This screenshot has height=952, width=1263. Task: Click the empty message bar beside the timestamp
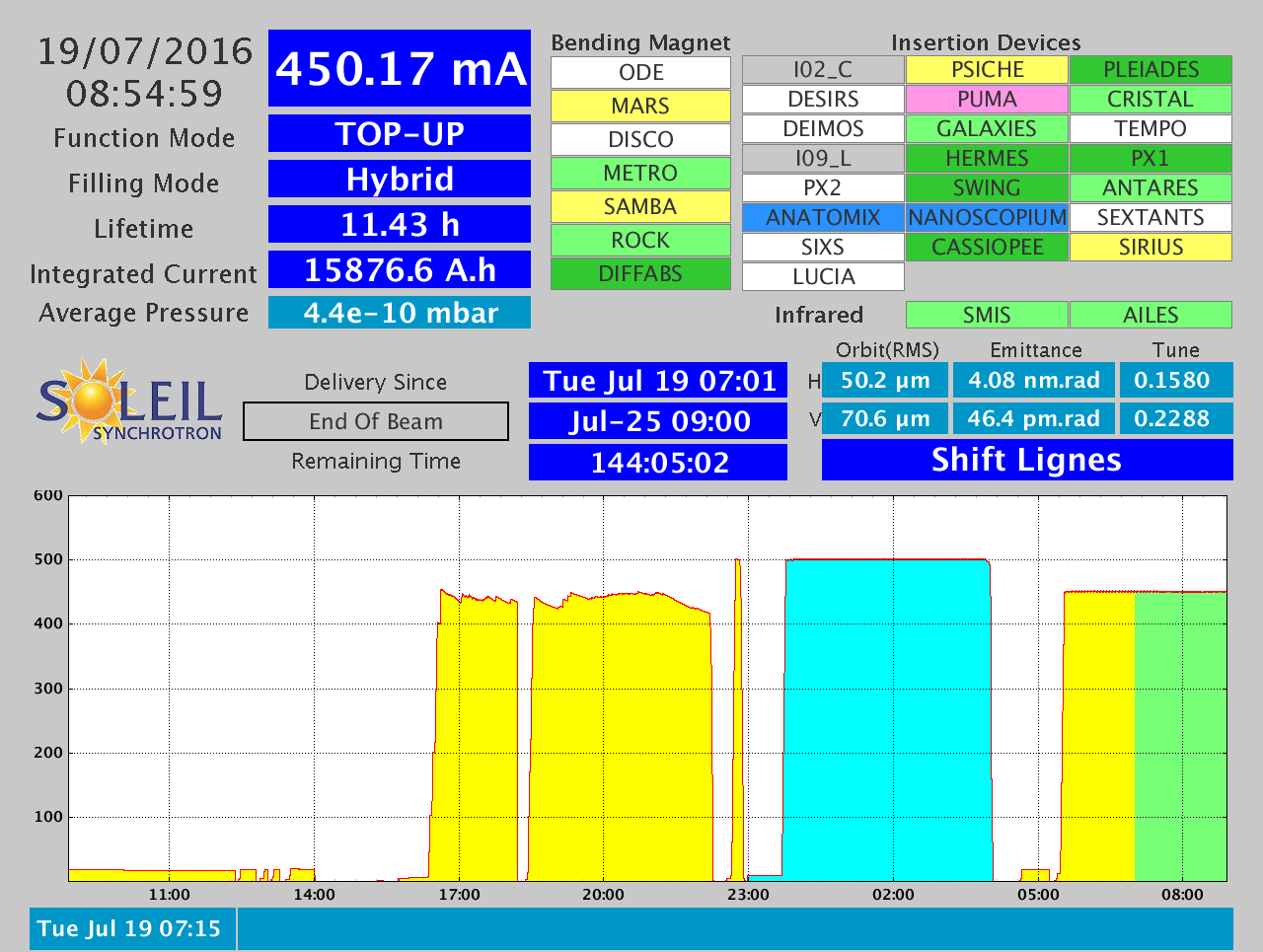[x=735, y=928]
